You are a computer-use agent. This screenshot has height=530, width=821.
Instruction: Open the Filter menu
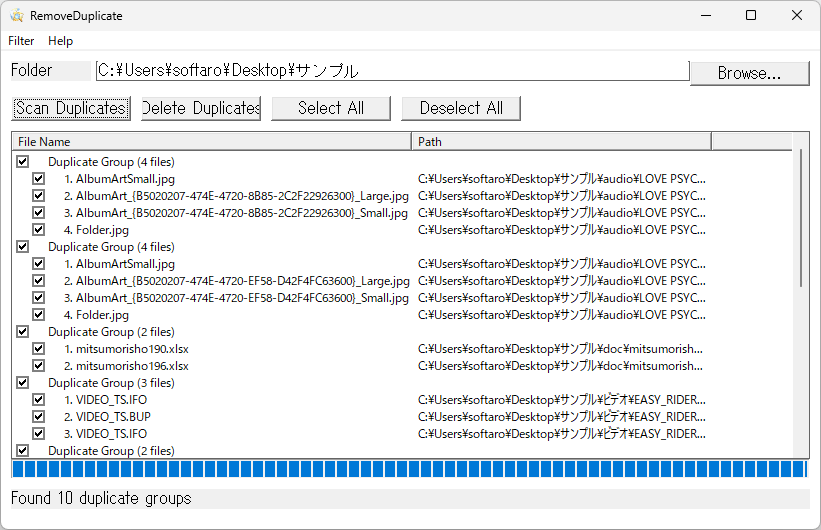21,41
